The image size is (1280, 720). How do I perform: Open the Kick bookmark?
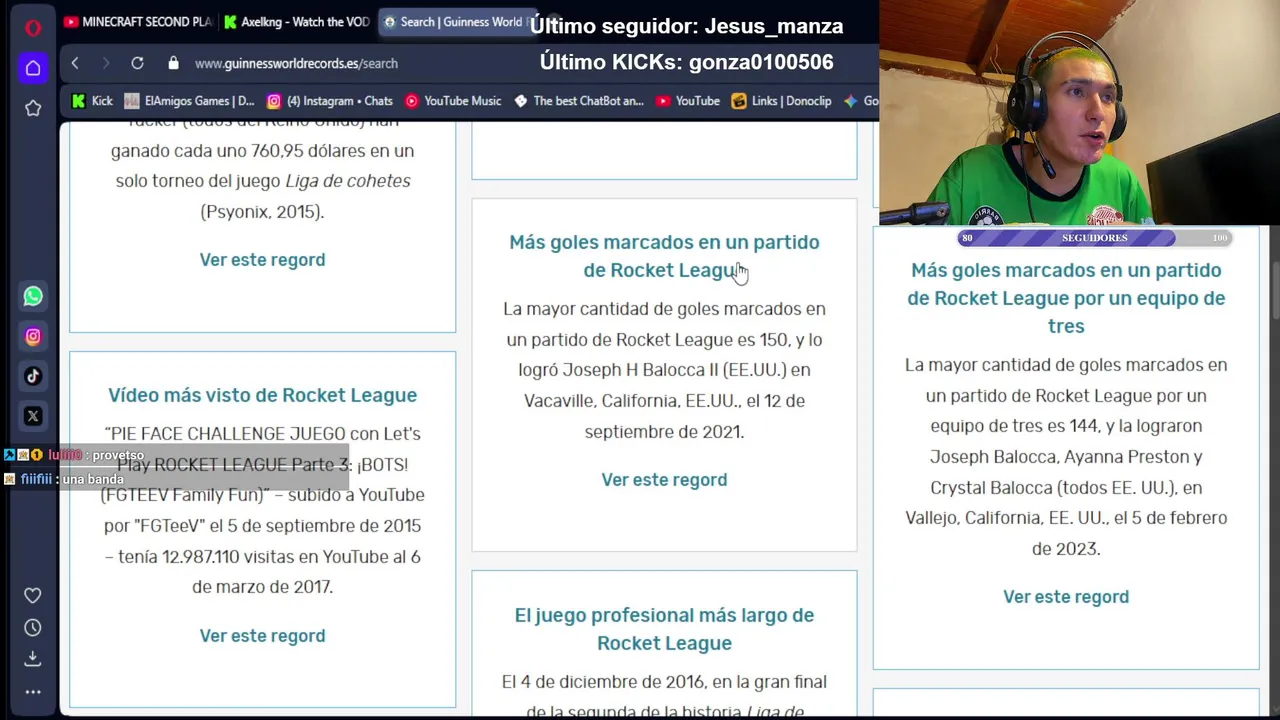(x=93, y=101)
